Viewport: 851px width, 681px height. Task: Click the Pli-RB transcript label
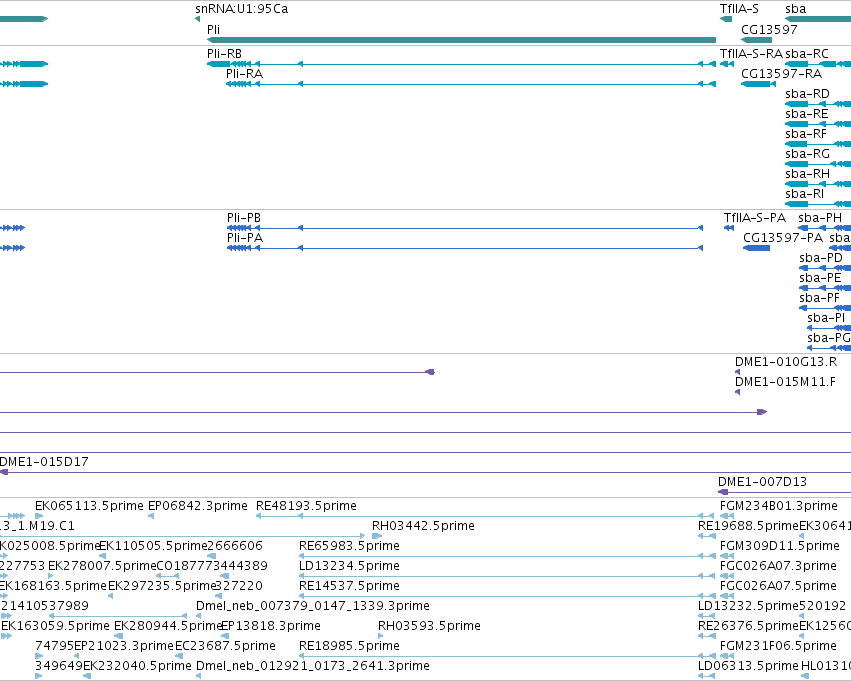tap(224, 54)
